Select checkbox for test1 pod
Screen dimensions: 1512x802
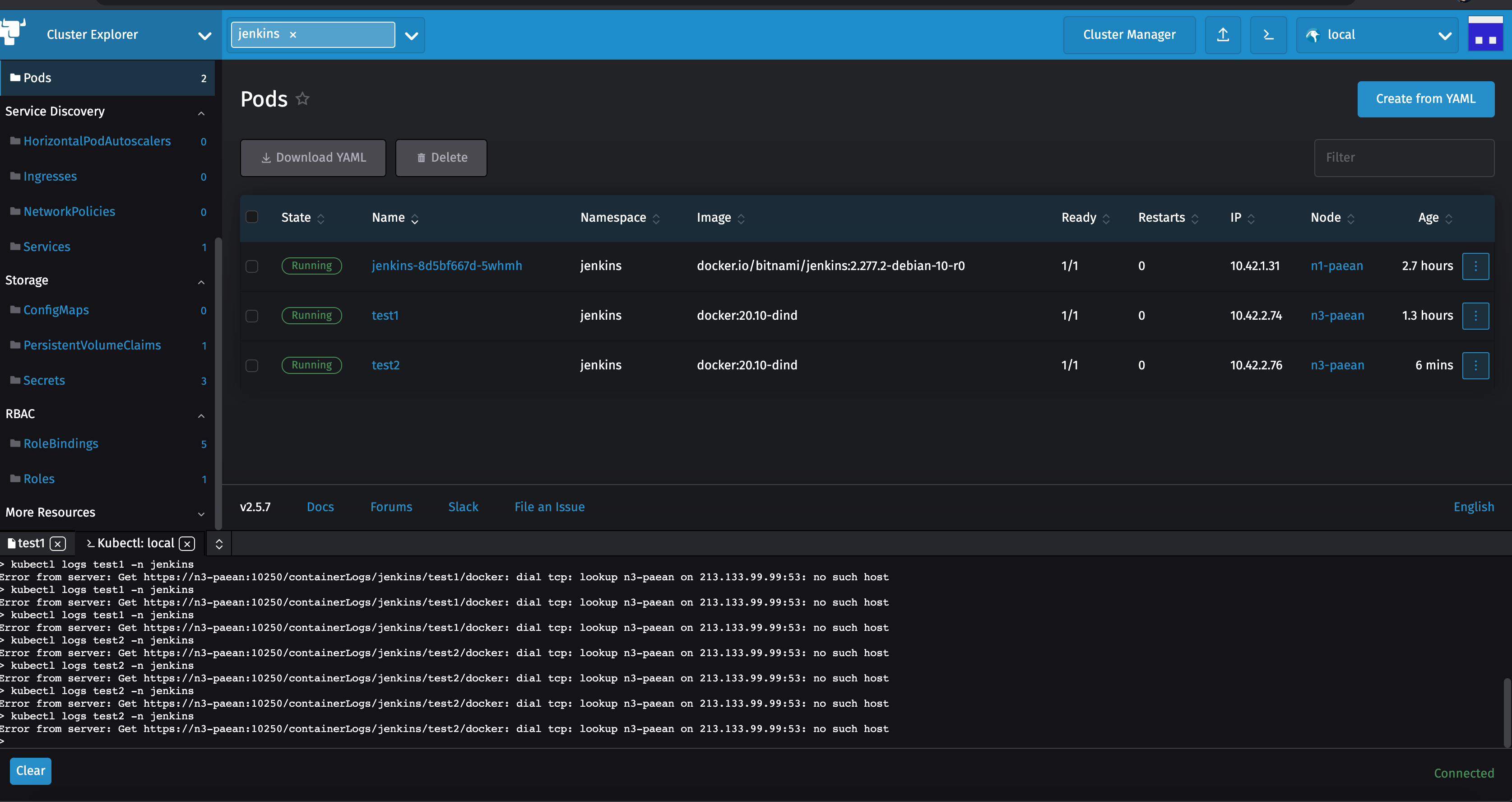252,316
